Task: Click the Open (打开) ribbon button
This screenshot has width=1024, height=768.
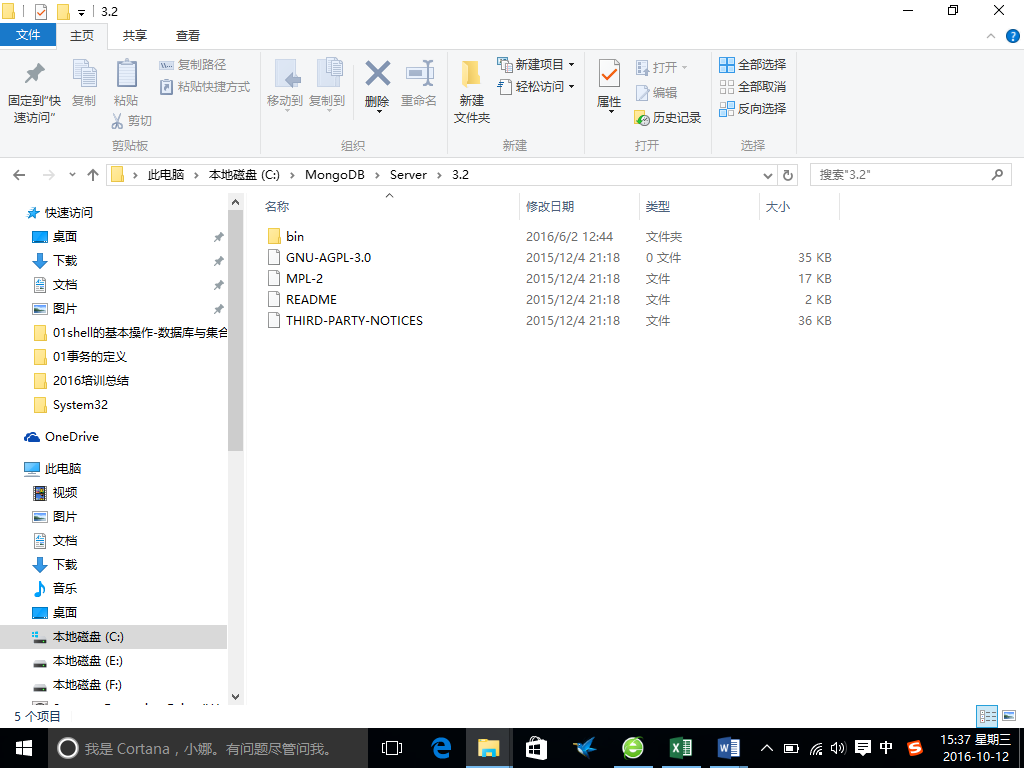Action: (x=661, y=67)
